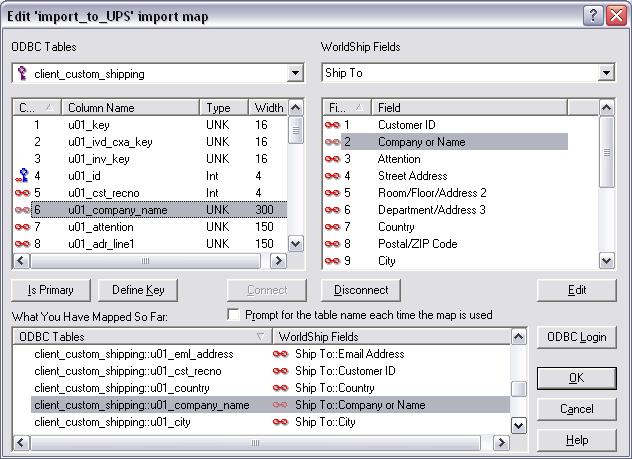Sort mapped list by ODBC Tables header
Screen dimensions: 632x459
click(x=143, y=336)
